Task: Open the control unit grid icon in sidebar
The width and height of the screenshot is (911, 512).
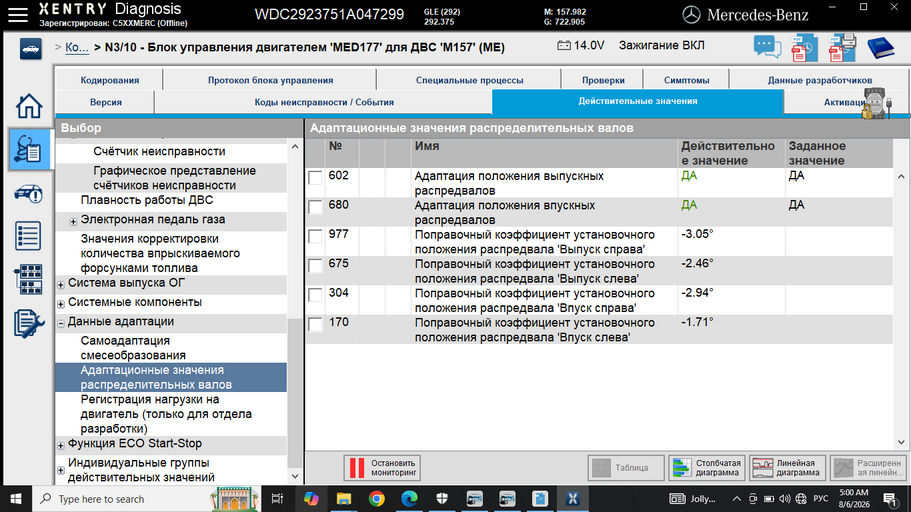Action: [x=28, y=280]
